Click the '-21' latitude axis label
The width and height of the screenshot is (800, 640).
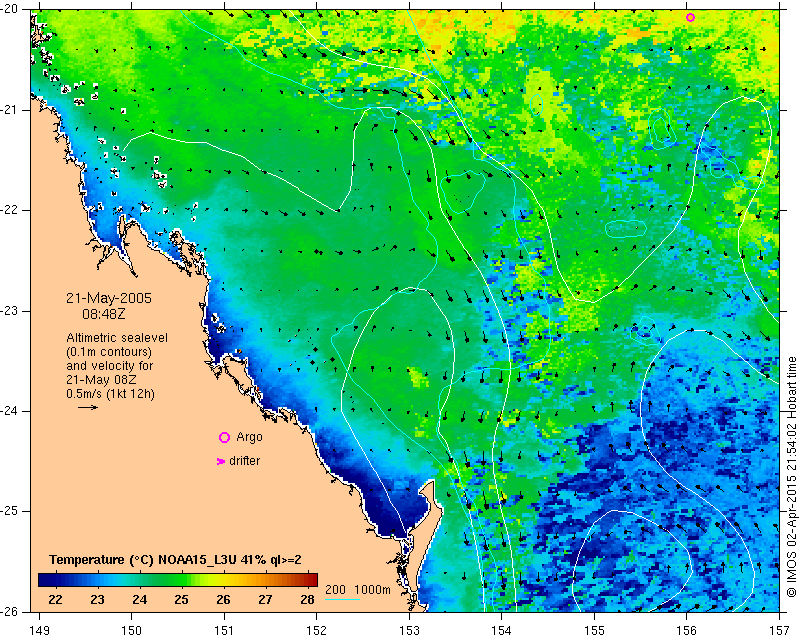(x=11, y=110)
